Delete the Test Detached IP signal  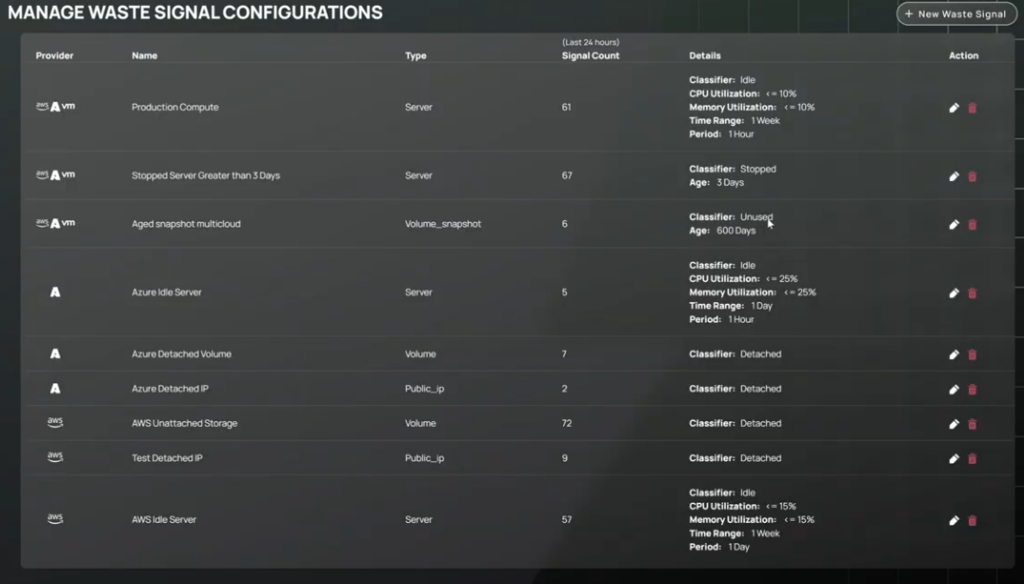(974, 457)
